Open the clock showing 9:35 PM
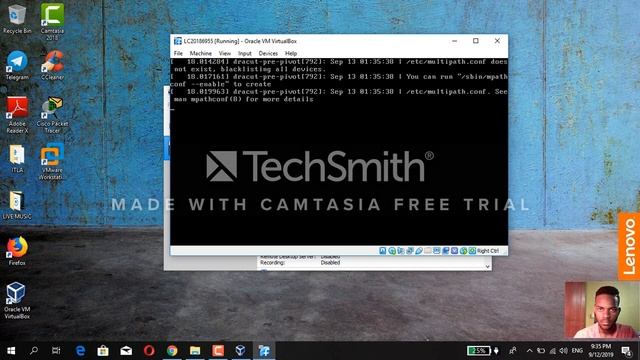The width and height of the screenshot is (640, 360). click(600, 351)
